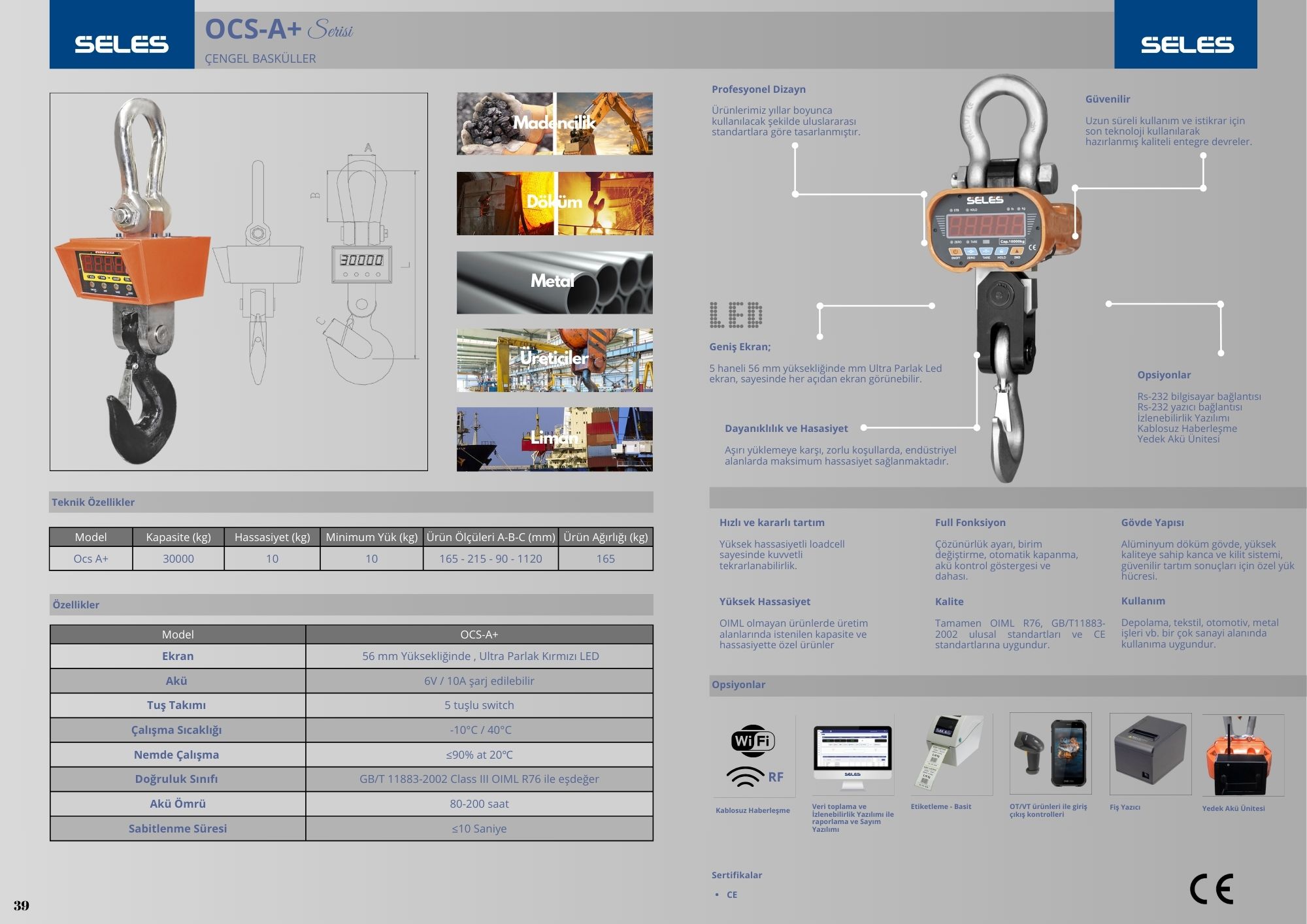Viewport: 1307px width, 924px height.
Task: Click the Yüksek Hassasiyet heading
Action: tap(765, 602)
